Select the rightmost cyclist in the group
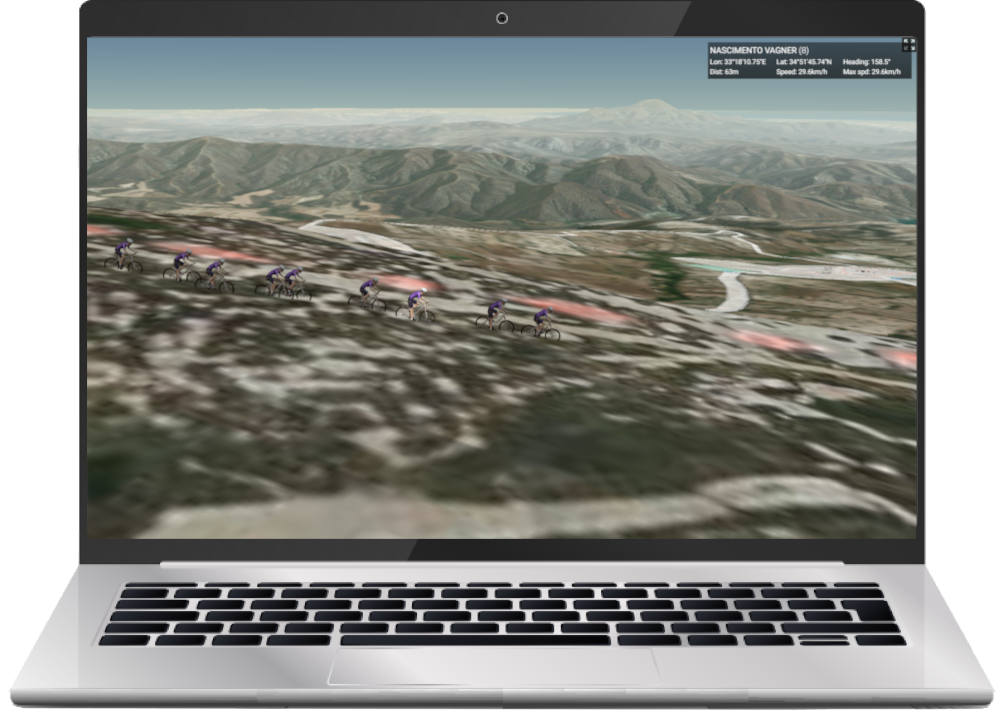Image resolution: width=1000 pixels, height=713 pixels. pyautogui.click(x=541, y=323)
